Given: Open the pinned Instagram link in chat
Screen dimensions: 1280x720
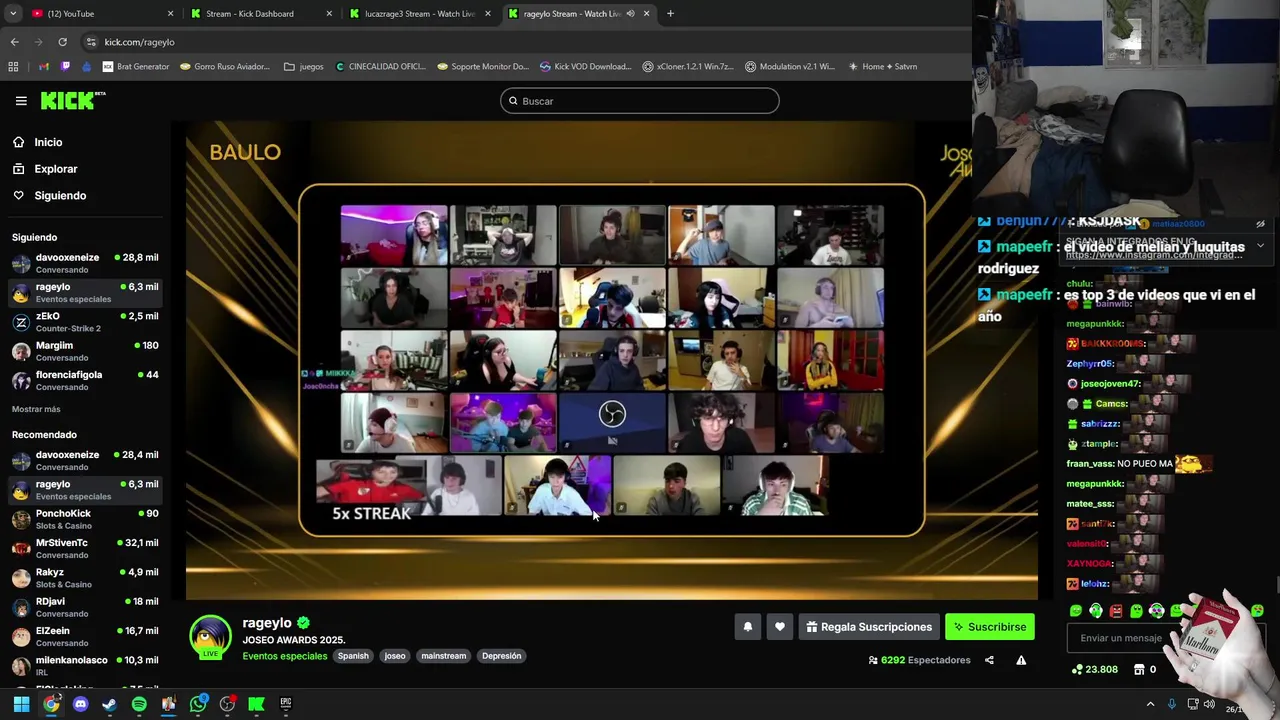Looking at the screenshot, I should (x=1154, y=255).
